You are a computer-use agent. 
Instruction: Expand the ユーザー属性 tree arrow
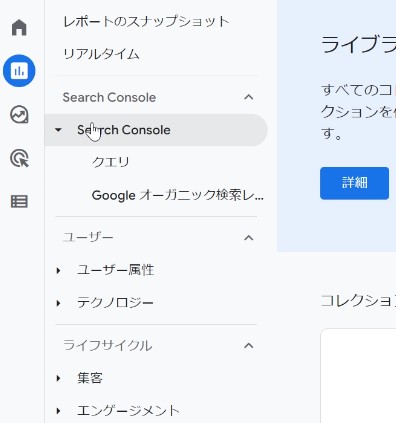(58, 270)
